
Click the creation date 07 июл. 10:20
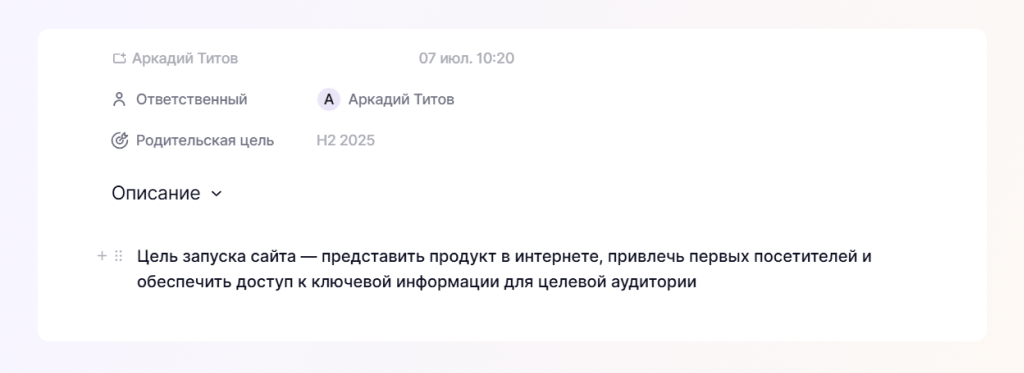(x=466, y=59)
